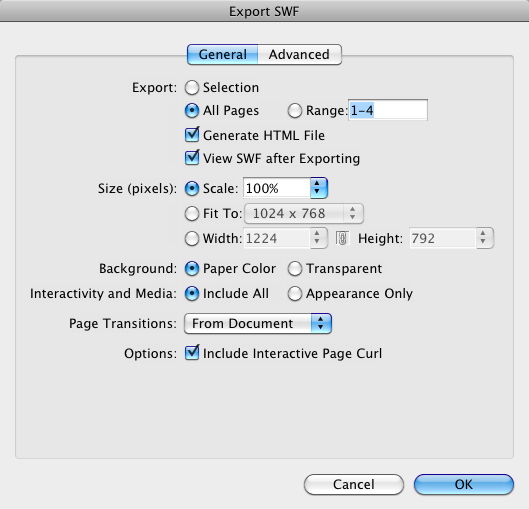Click the constrain proportions link icon
This screenshot has height=509, width=529.
pyautogui.click(x=342, y=238)
